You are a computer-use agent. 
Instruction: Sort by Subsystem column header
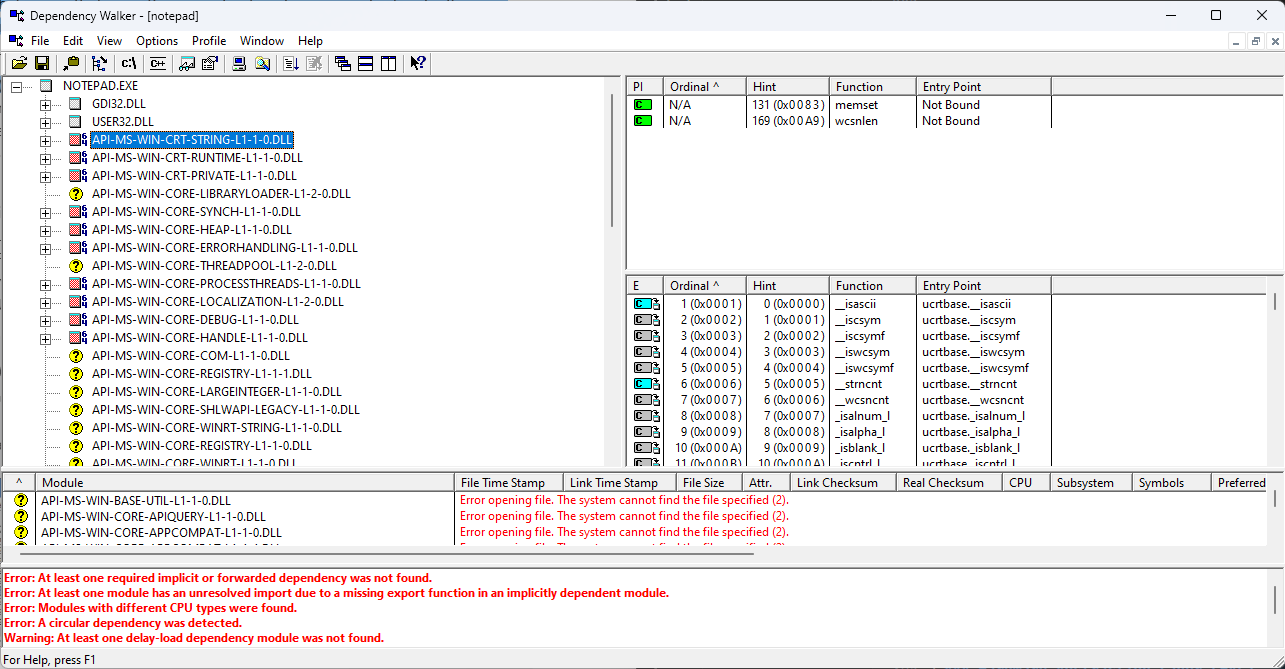[x=1091, y=483]
